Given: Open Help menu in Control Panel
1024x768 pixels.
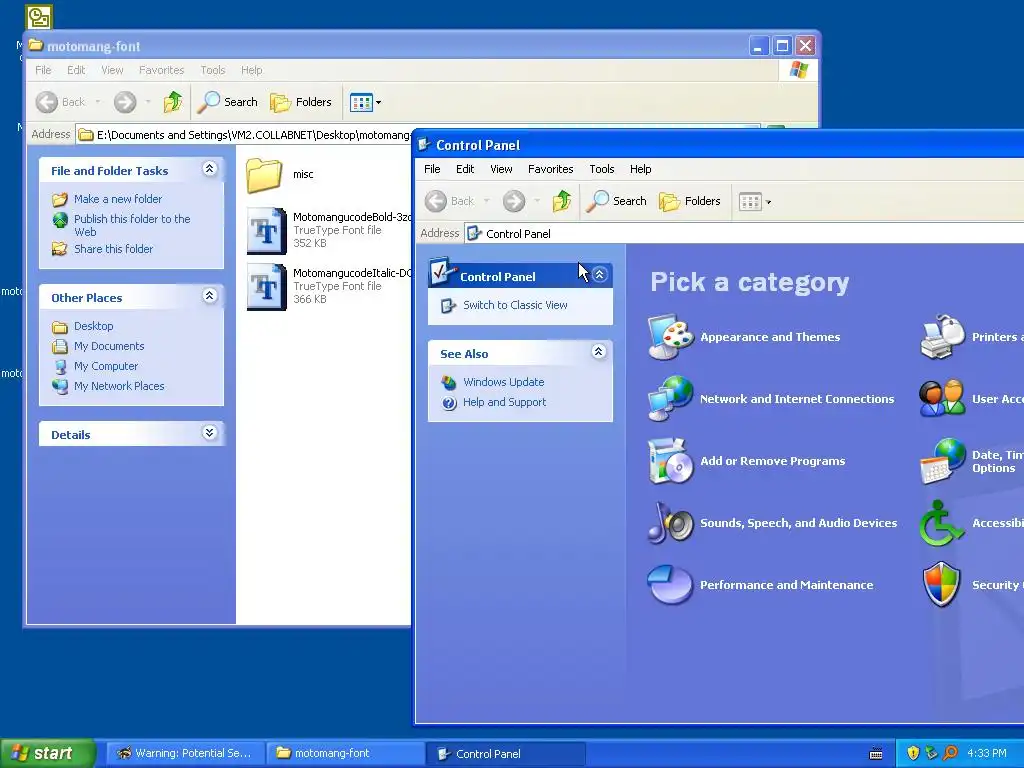Looking at the screenshot, I should pos(640,169).
